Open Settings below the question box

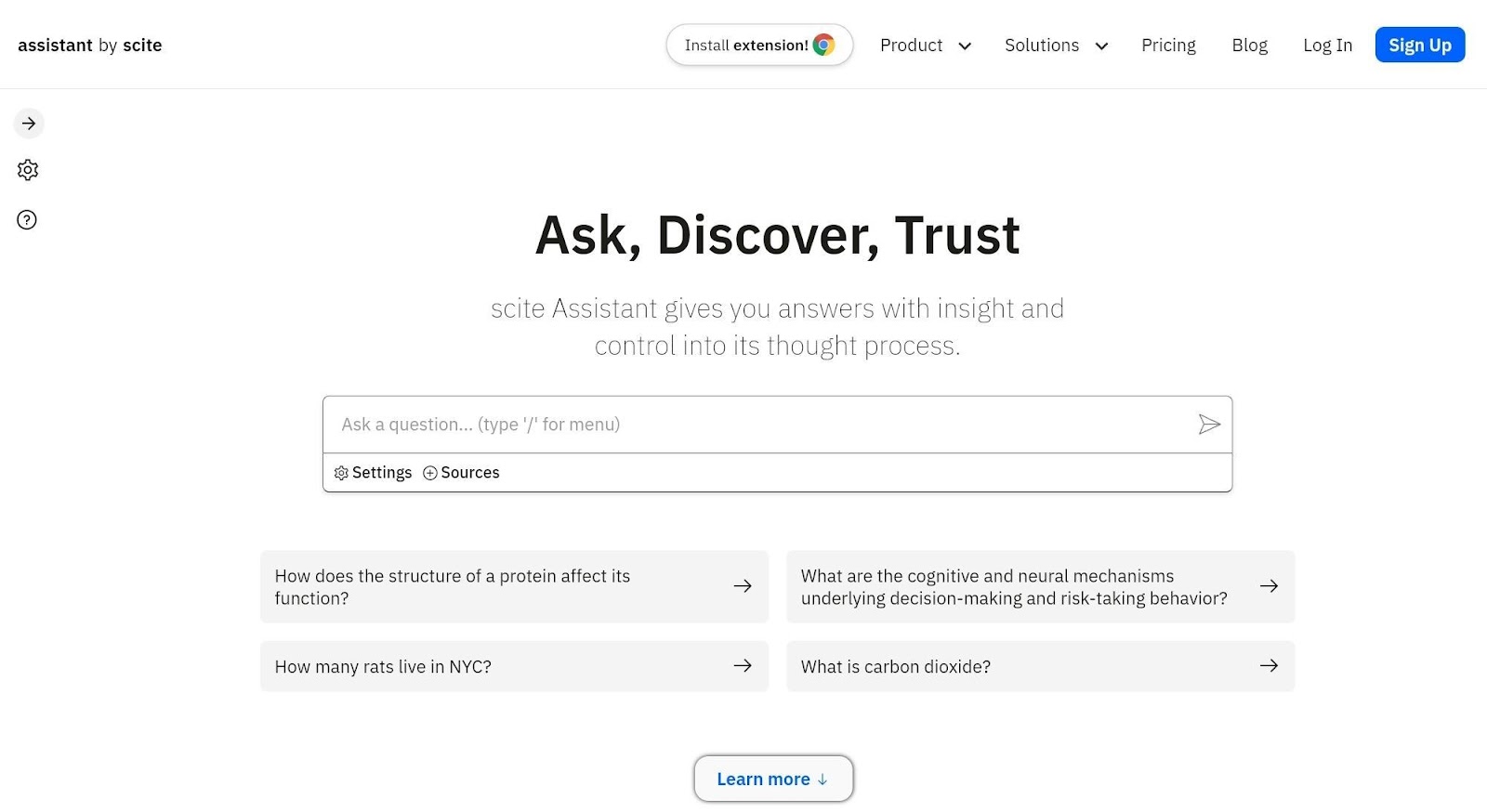[373, 473]
